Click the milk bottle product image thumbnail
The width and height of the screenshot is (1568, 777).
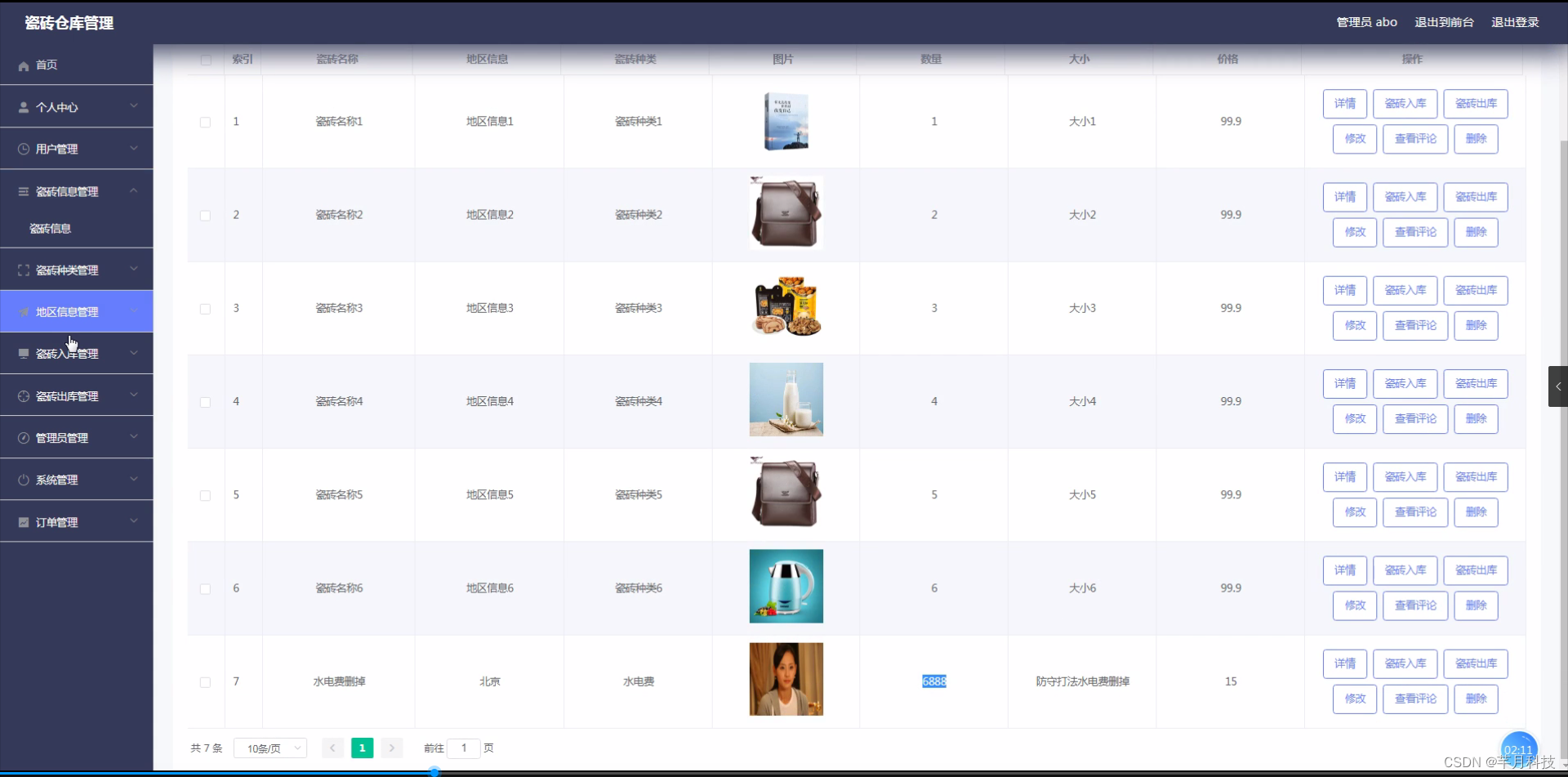point(786,400)
